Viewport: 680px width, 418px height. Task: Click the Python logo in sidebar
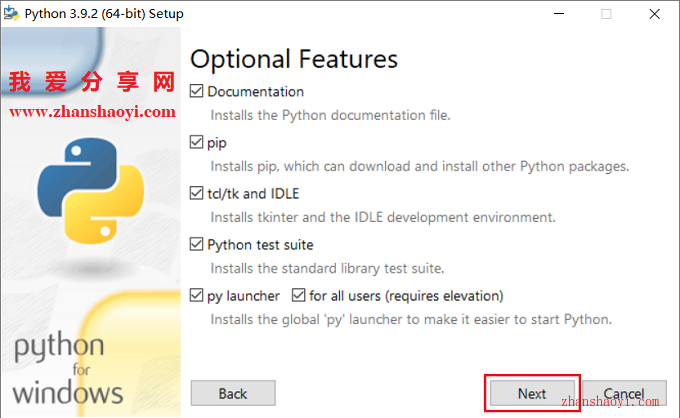click(91, 191)
